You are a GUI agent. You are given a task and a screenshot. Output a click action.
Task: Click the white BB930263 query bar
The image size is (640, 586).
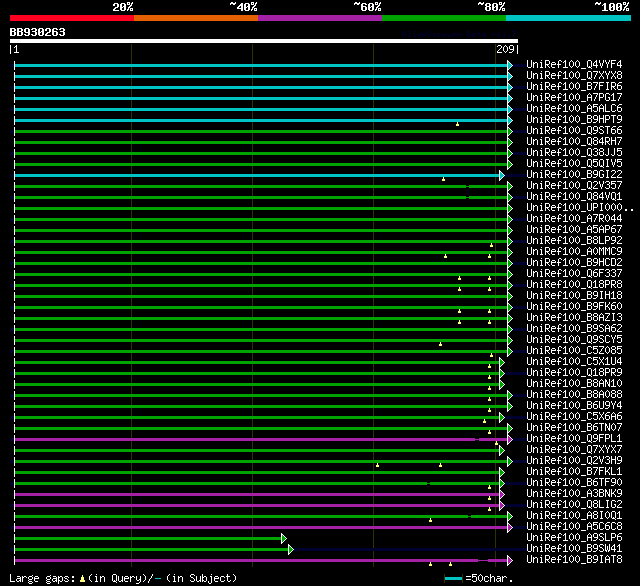tap(262, 41)
